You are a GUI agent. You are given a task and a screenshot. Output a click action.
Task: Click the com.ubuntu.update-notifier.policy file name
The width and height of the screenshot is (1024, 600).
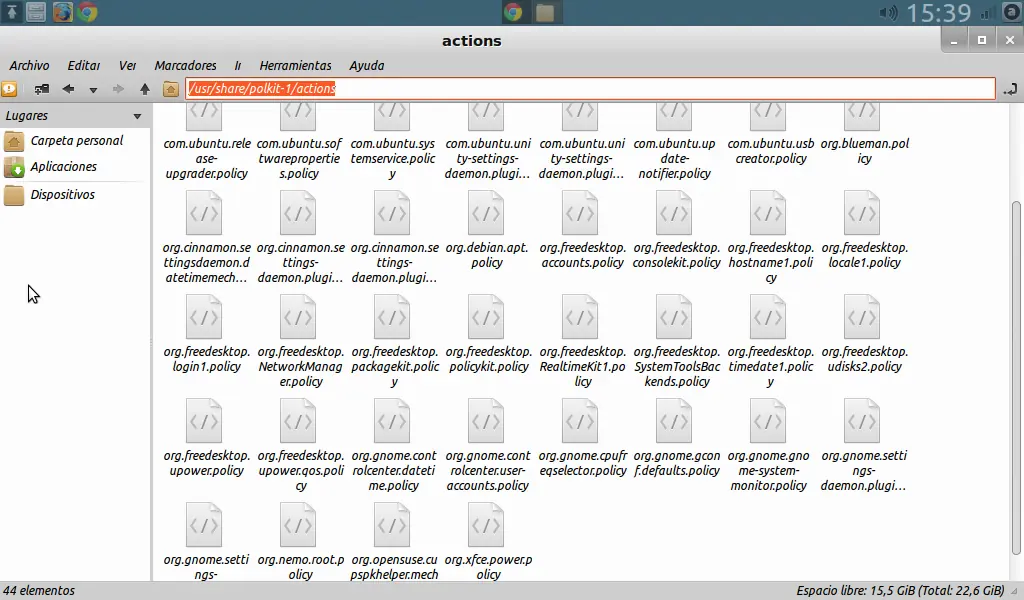click(674, 159)
